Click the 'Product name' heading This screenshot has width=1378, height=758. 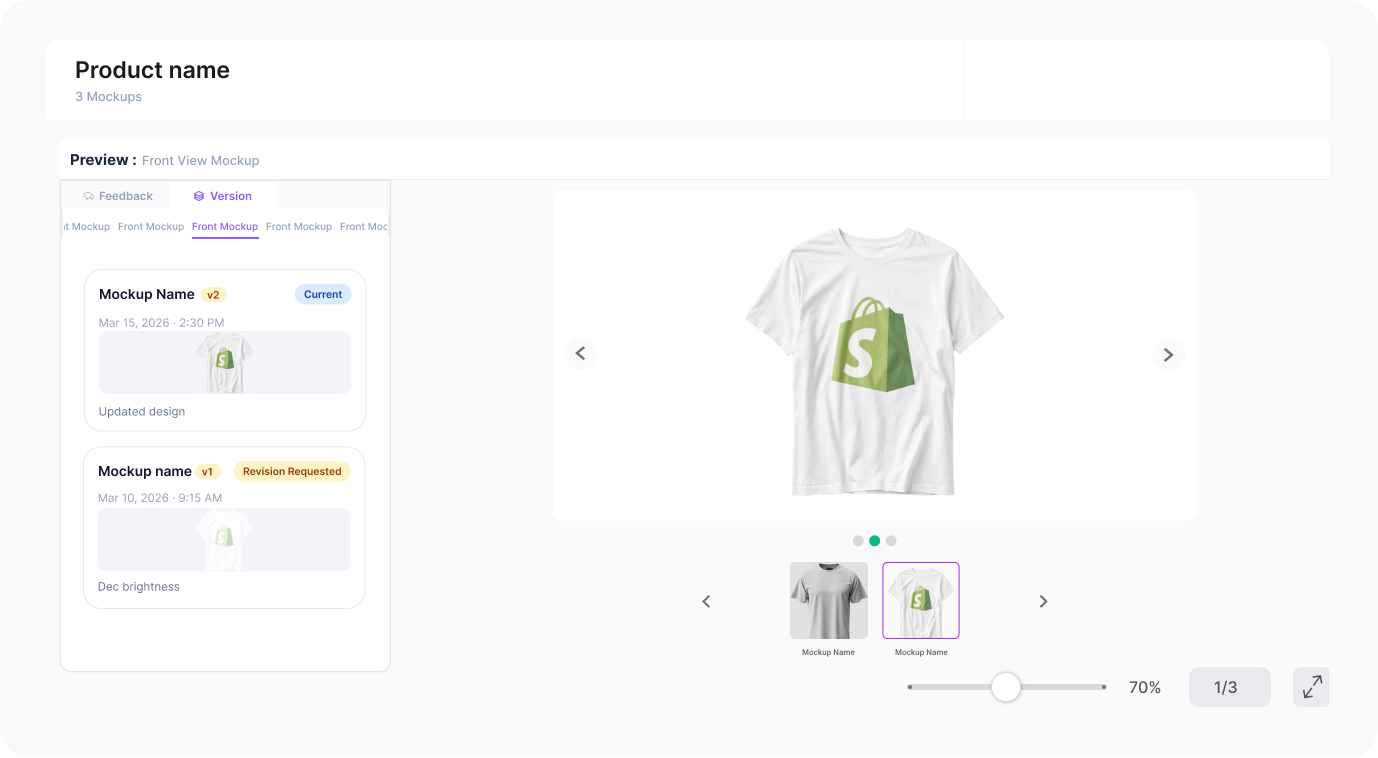tap(152, 70)
